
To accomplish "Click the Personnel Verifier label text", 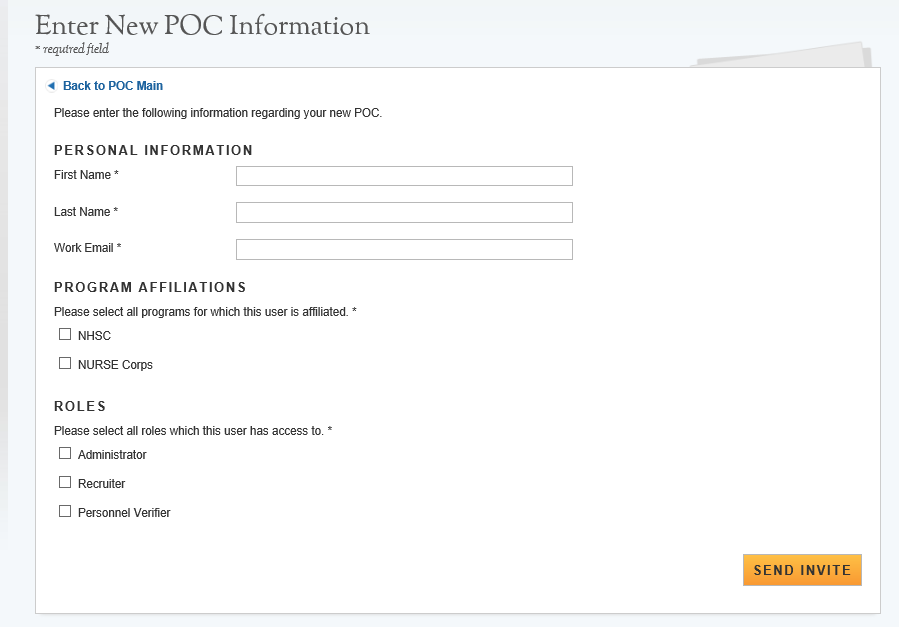I will click(124, 513).
